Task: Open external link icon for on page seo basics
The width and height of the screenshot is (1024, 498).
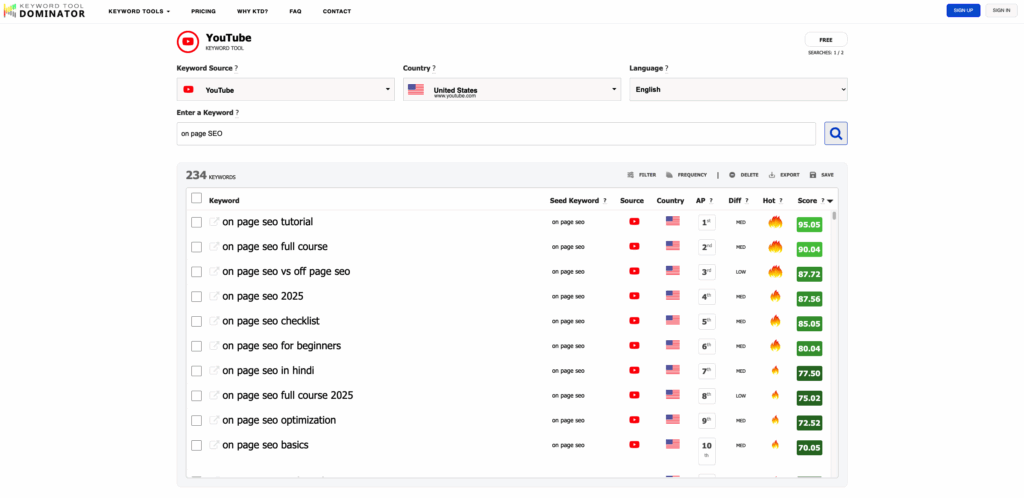Action: pyautogui.click(x=214, y=445)
